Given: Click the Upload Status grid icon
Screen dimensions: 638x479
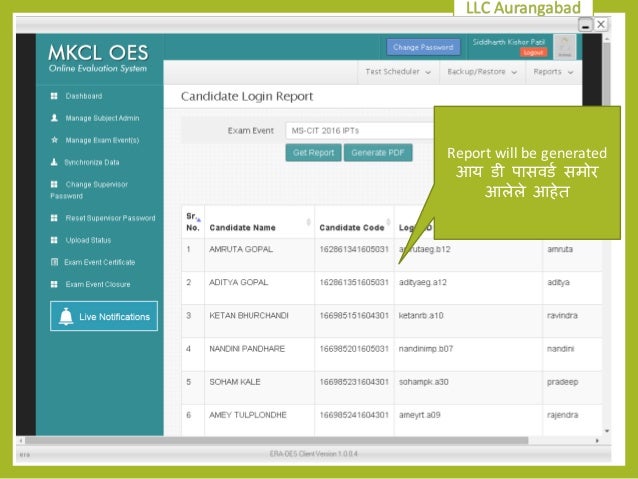Looking at the screenshot, I should [x=54, y=240].
